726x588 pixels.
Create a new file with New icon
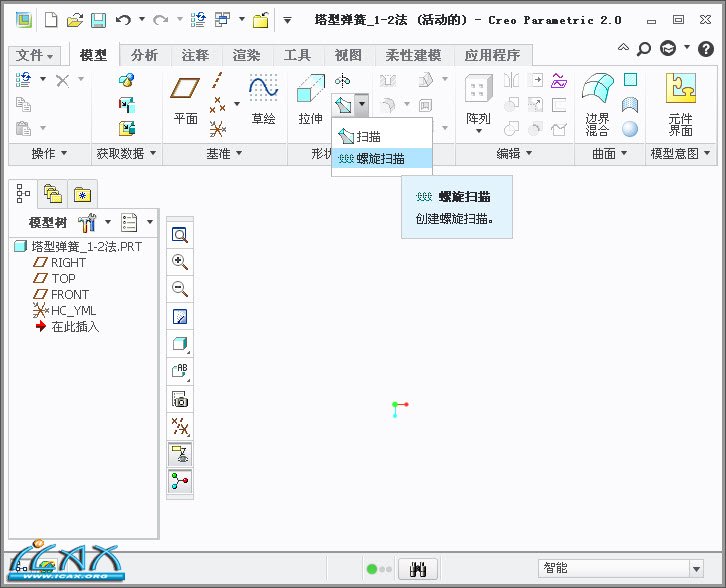51,20
